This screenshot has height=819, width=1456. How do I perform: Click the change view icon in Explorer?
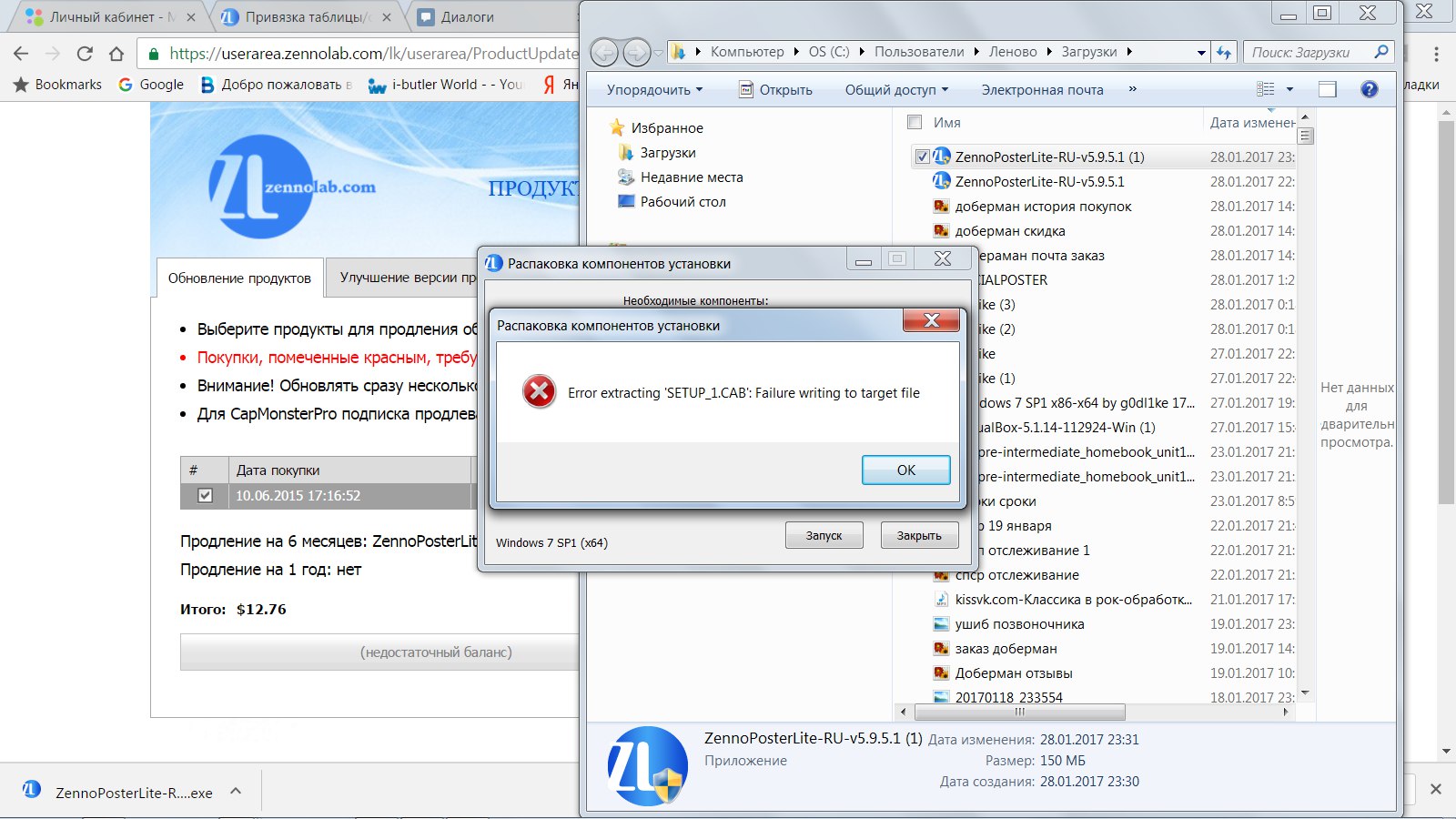[x=1266, y=89]
